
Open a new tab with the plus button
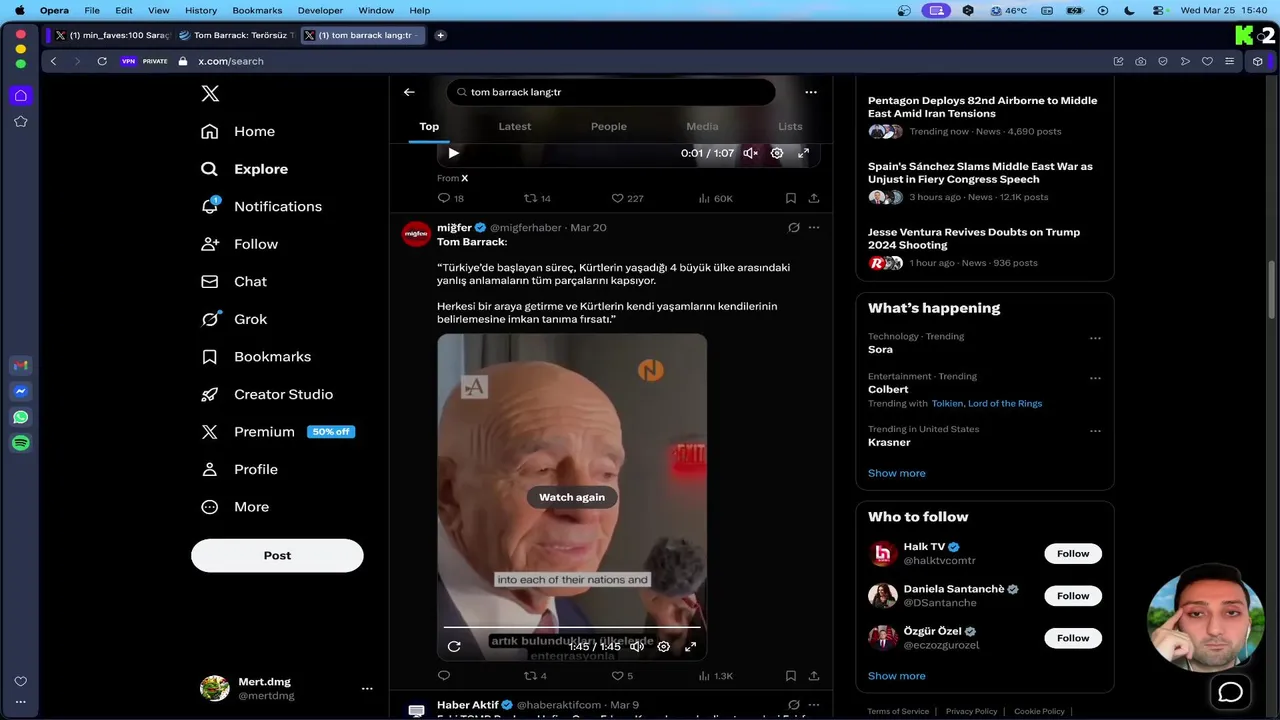[x=440, y=35]
